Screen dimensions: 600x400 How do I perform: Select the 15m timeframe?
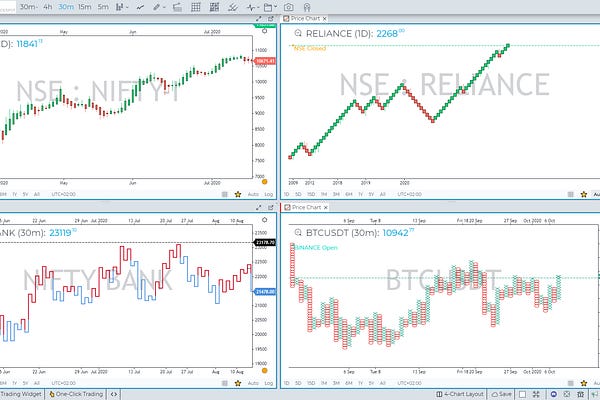(85, 7)
